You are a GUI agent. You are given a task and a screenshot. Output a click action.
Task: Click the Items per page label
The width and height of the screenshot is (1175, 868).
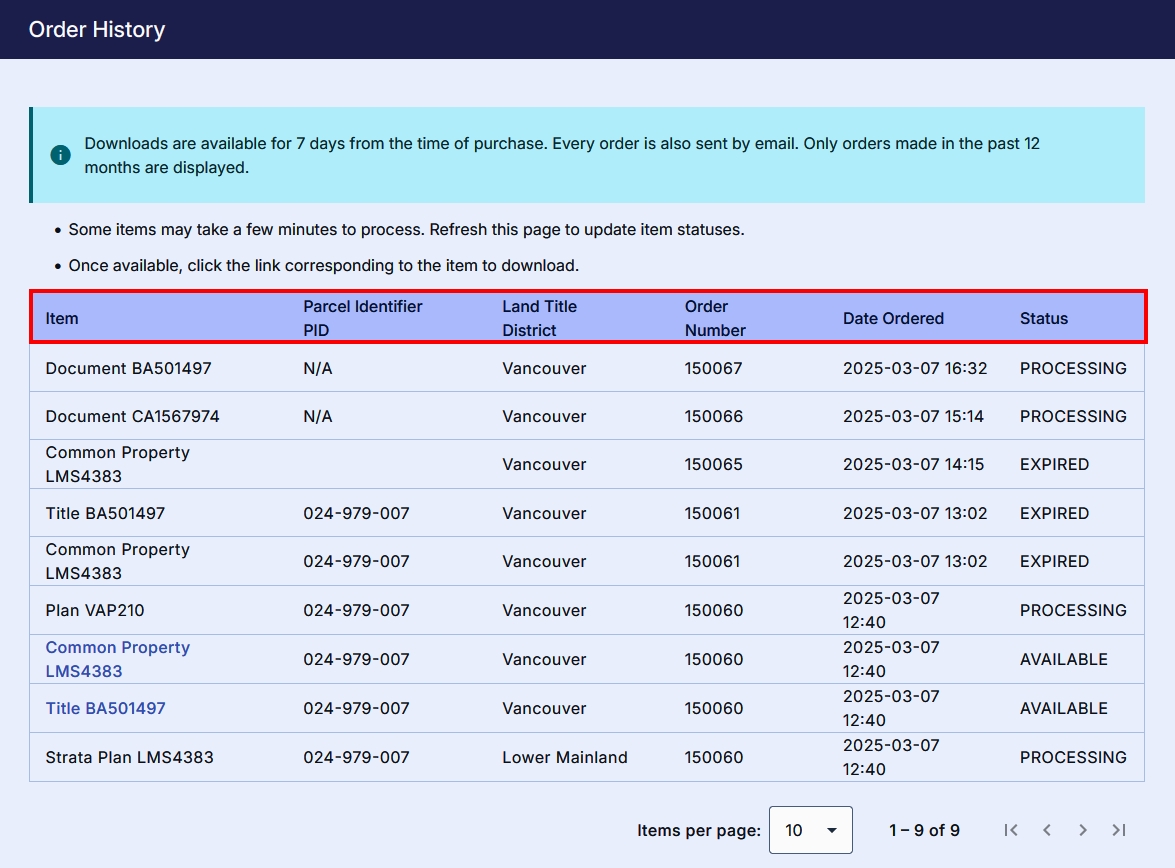coord(698,830)
